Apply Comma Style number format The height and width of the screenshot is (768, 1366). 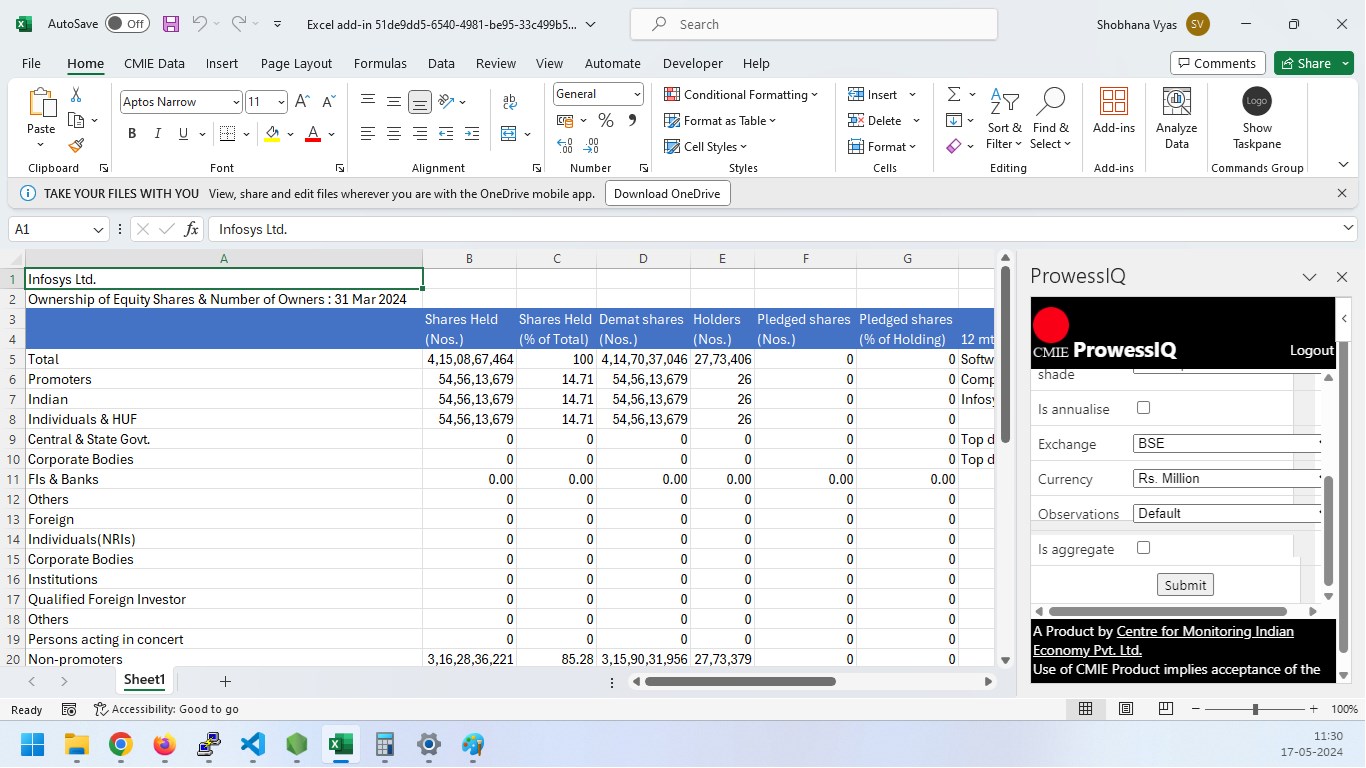(x=632, y=121)
